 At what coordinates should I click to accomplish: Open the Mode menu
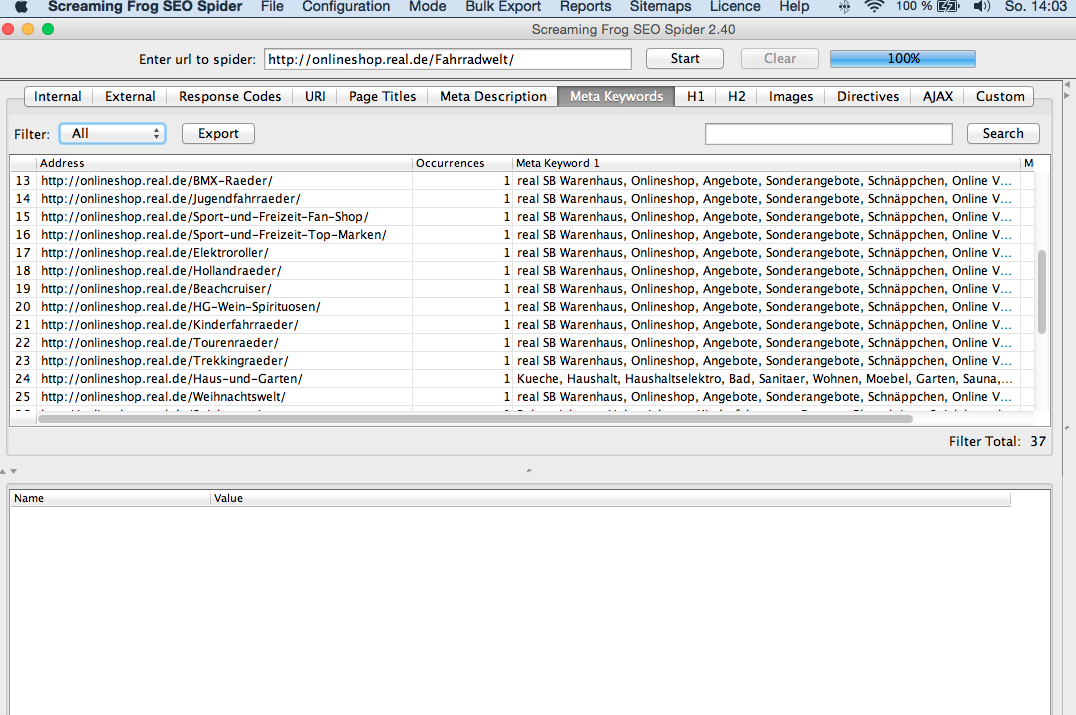[x=428, y=7]
